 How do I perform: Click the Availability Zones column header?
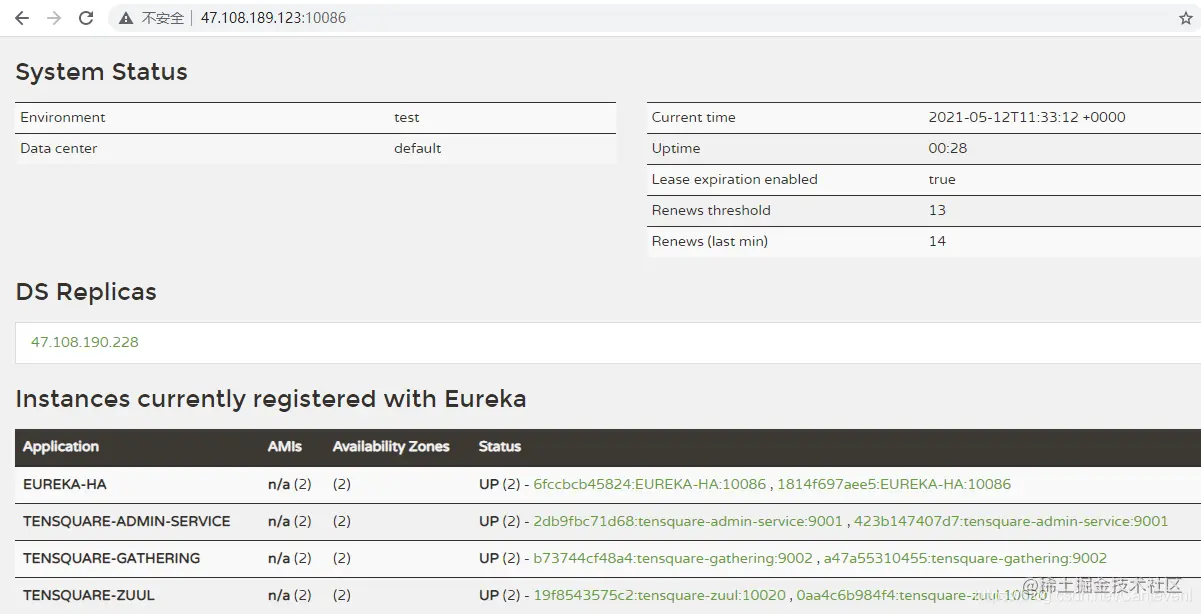click(391, 447)
